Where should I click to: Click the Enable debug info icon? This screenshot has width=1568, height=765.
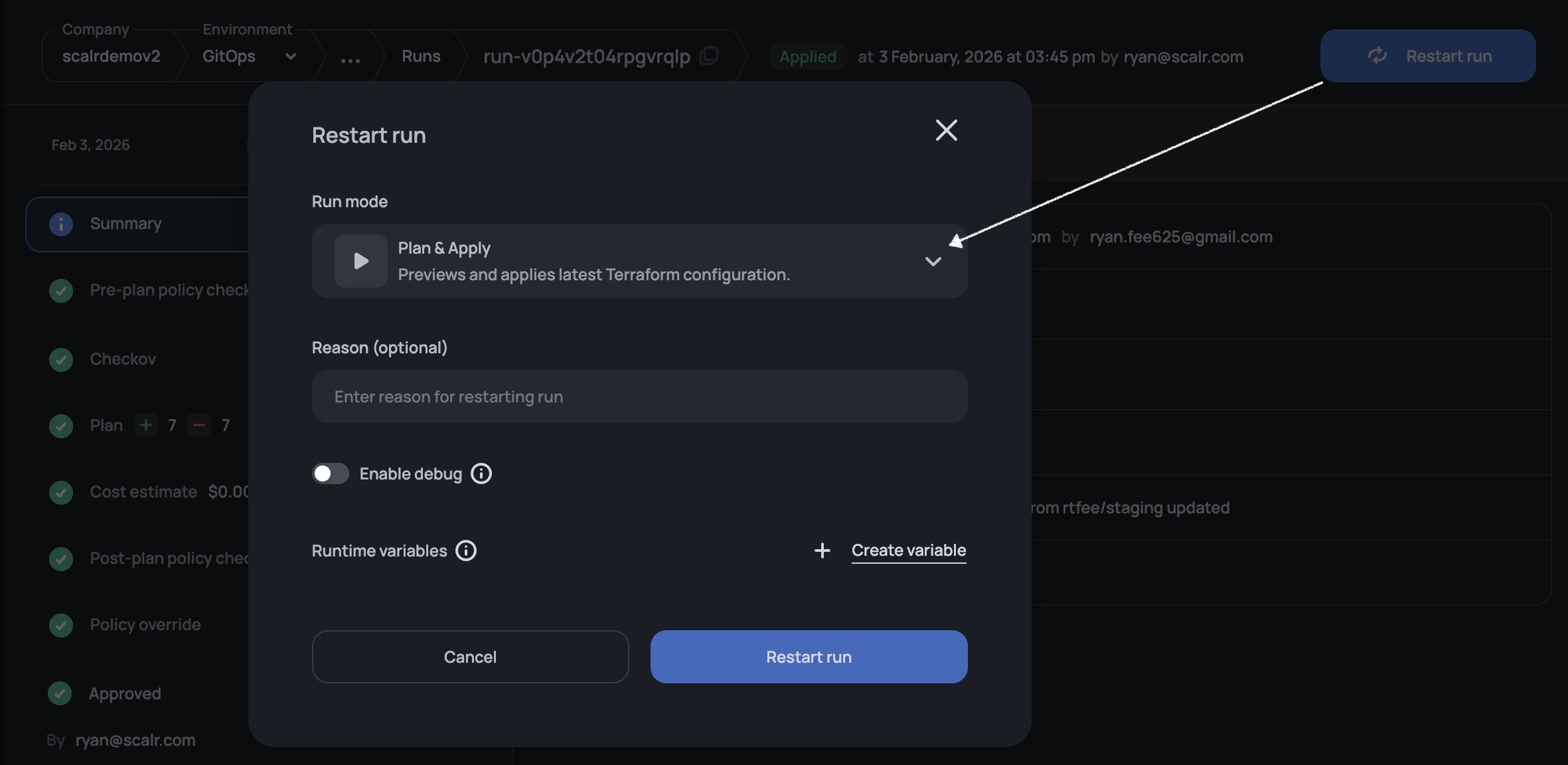click(x=481, y=473)
